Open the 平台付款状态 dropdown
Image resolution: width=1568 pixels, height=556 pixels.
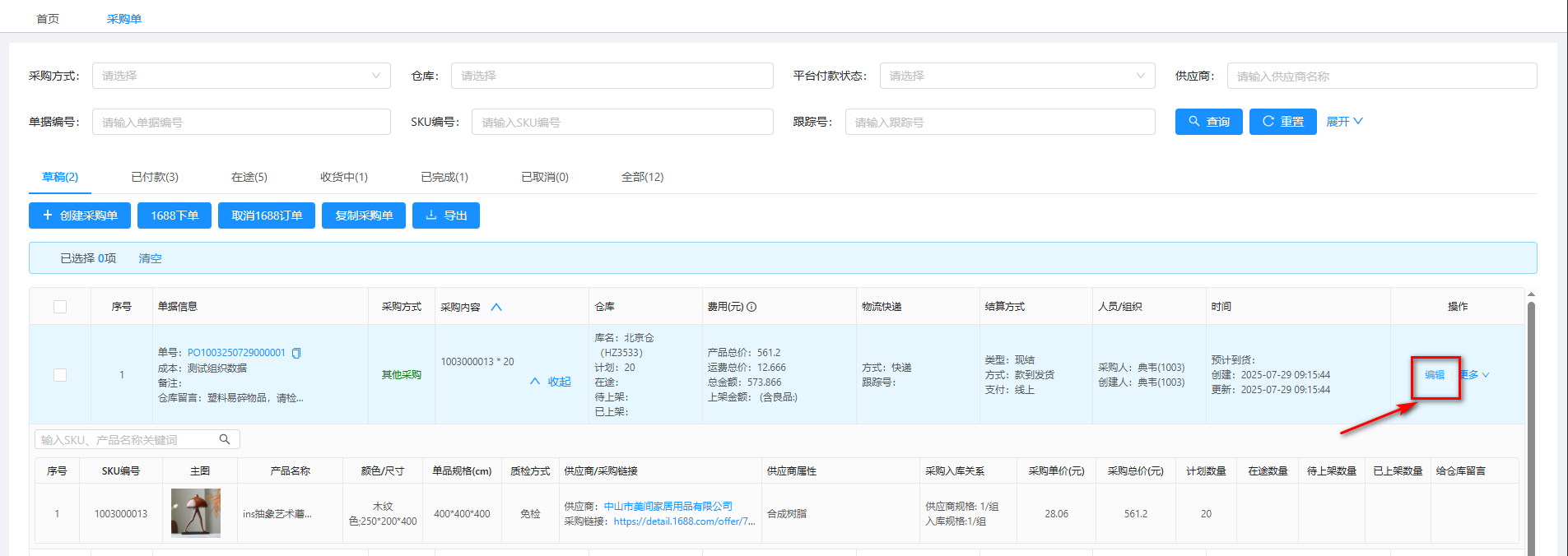(1017, 76)
